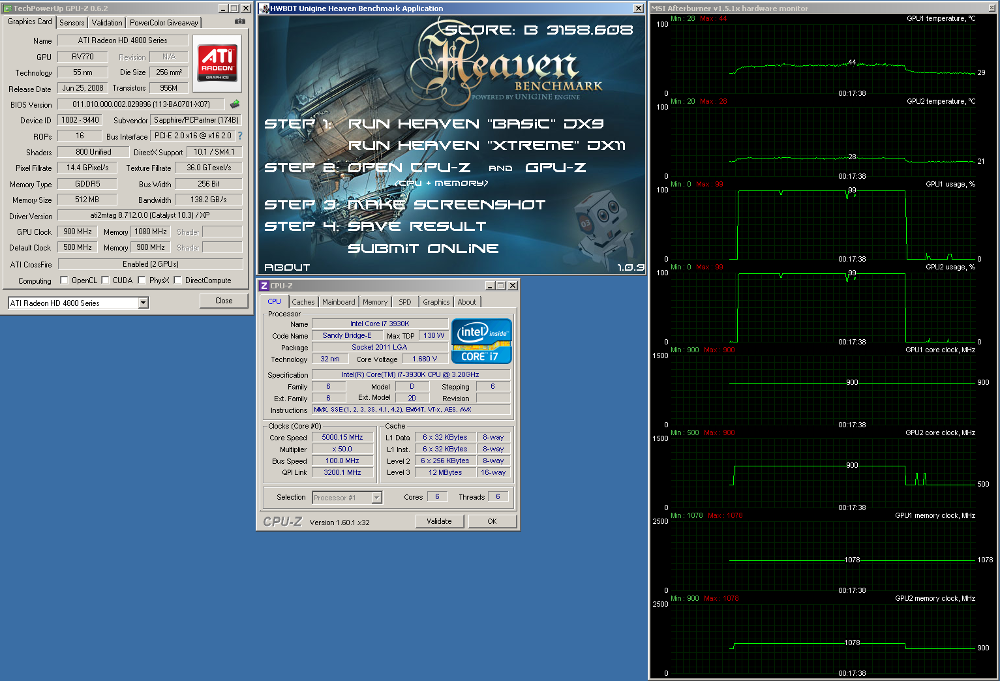This screenshot has width=1000, height=681.
Task: Click the Specification field in CPU-Z
Action: click(411, 375)
